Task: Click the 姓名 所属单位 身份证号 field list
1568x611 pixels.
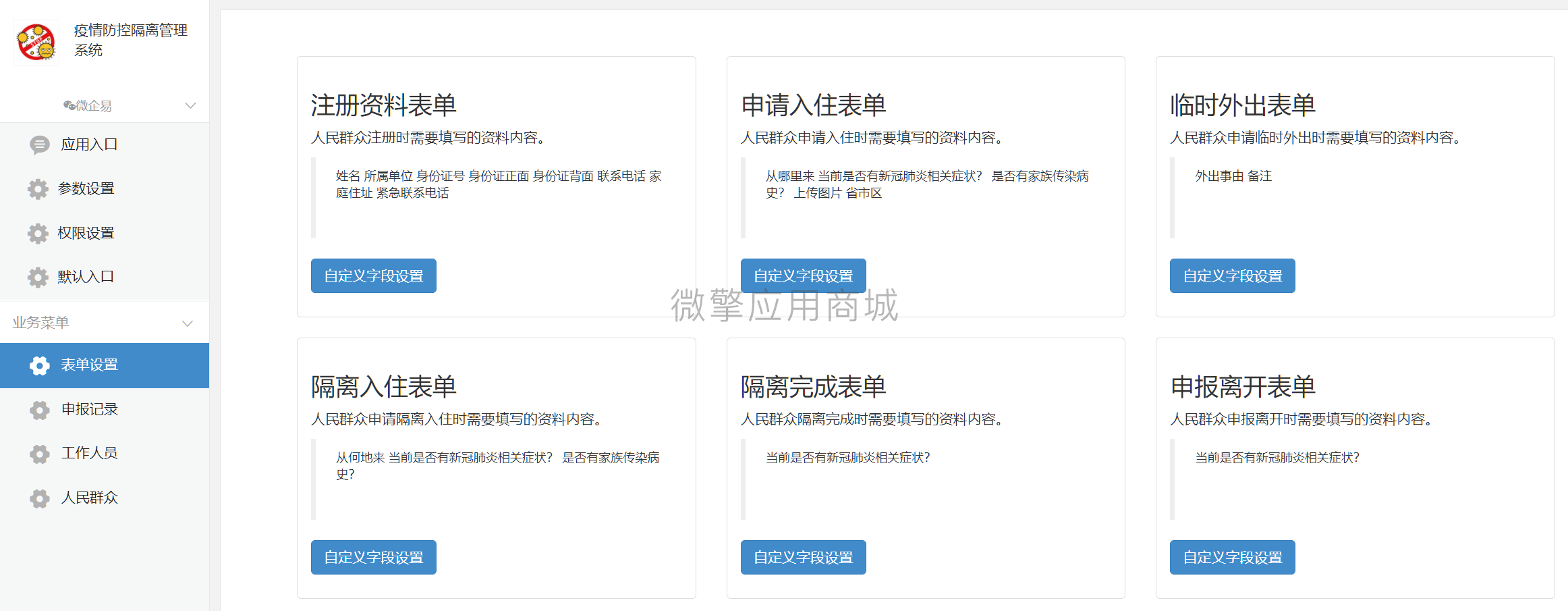Action: point(499,184)
